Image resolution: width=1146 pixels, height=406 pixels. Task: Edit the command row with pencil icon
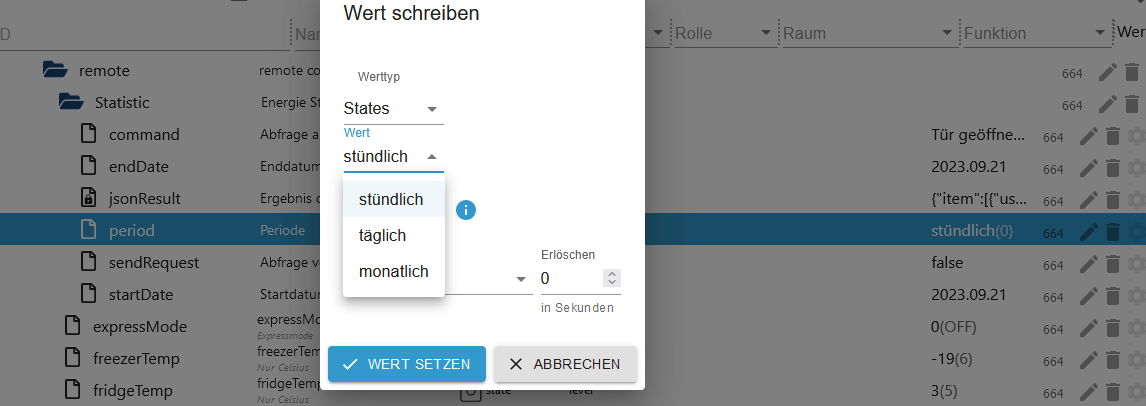[x=1089, y=136]
